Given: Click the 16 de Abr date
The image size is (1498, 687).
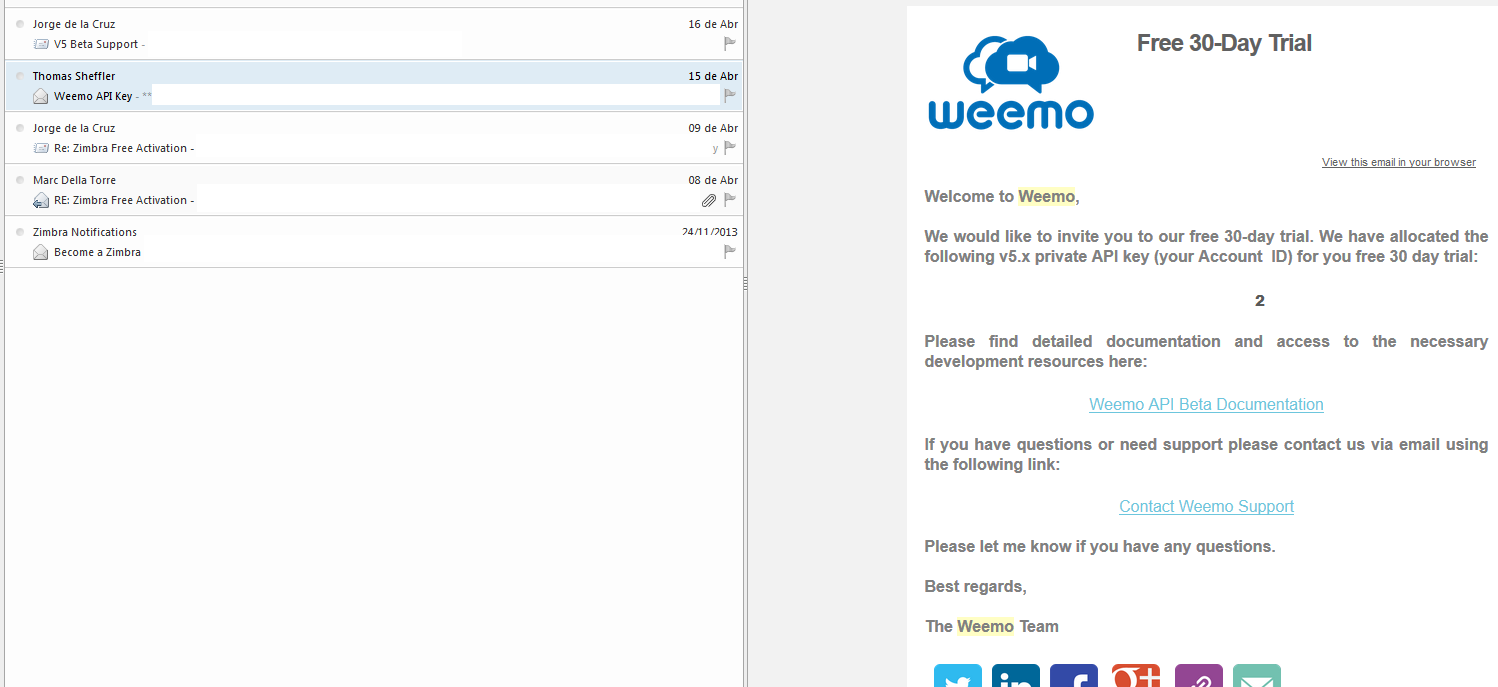Looking at the screenshot, I should (713, 24).
